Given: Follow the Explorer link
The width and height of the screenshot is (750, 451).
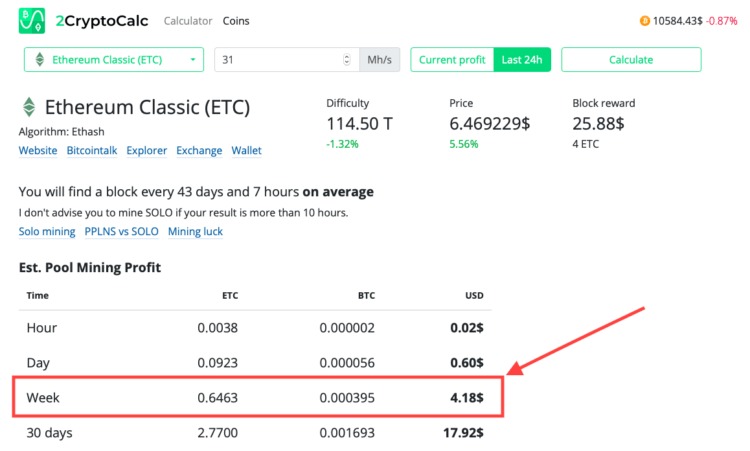Looking at the screenshot, I should (146, 150).
